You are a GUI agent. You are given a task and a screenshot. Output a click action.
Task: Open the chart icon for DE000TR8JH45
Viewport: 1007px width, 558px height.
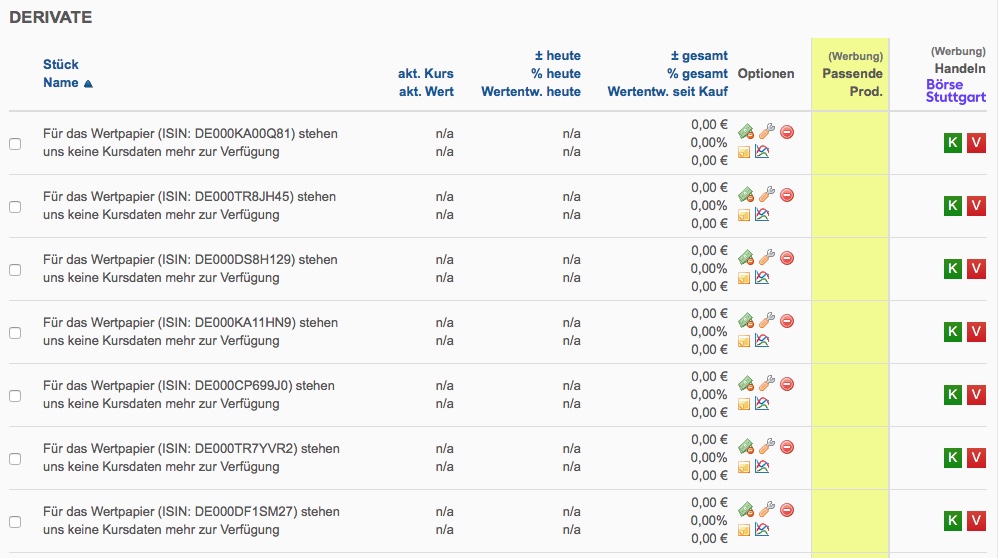click(762, 214)
